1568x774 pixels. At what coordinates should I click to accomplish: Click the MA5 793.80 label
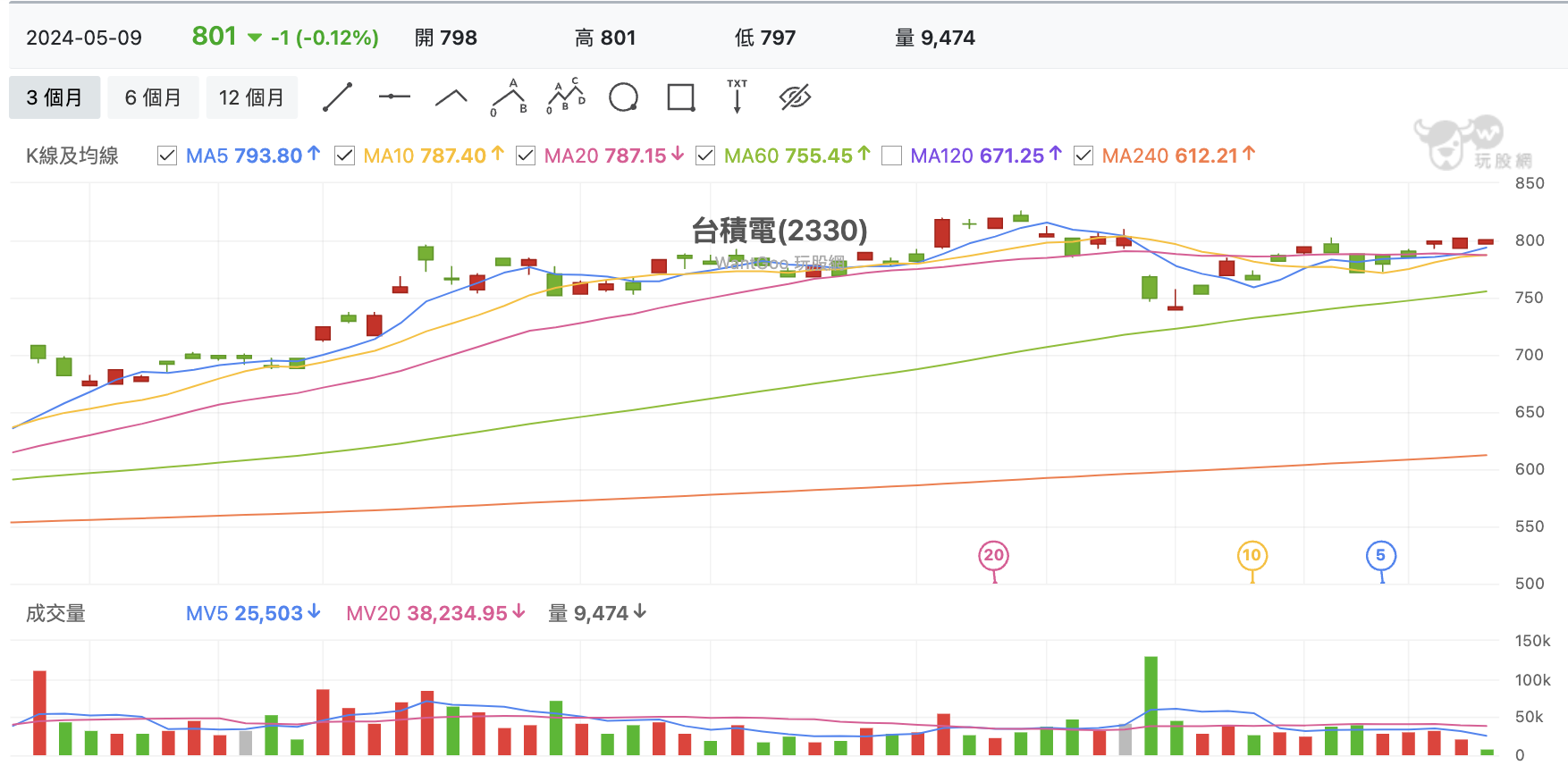coord(253,156)
